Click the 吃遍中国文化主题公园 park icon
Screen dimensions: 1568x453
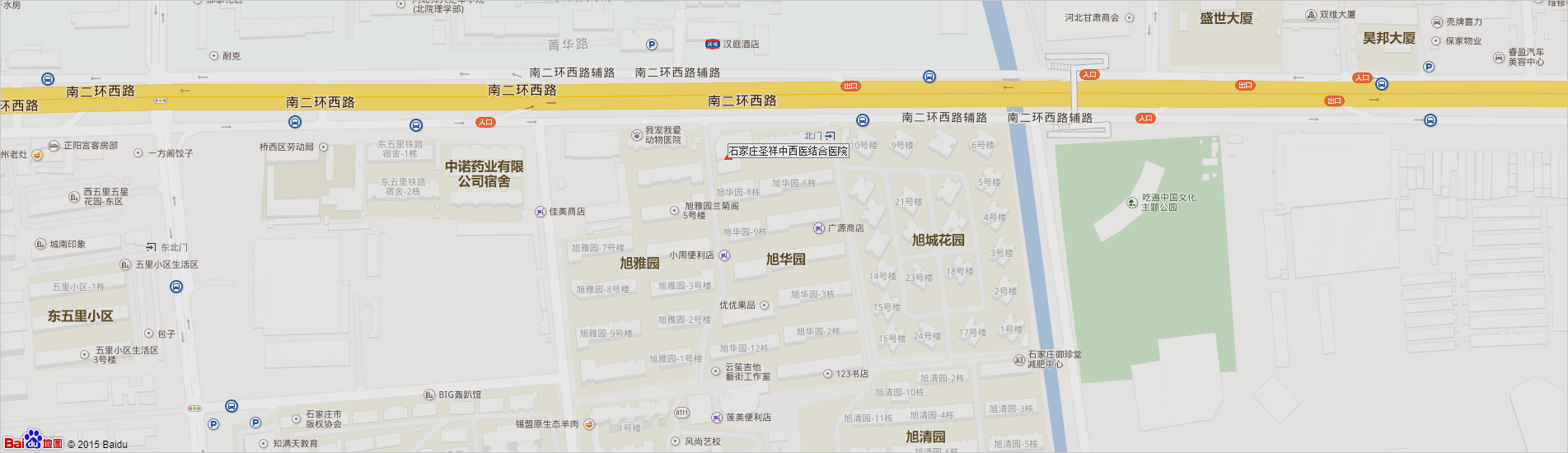1132,203
